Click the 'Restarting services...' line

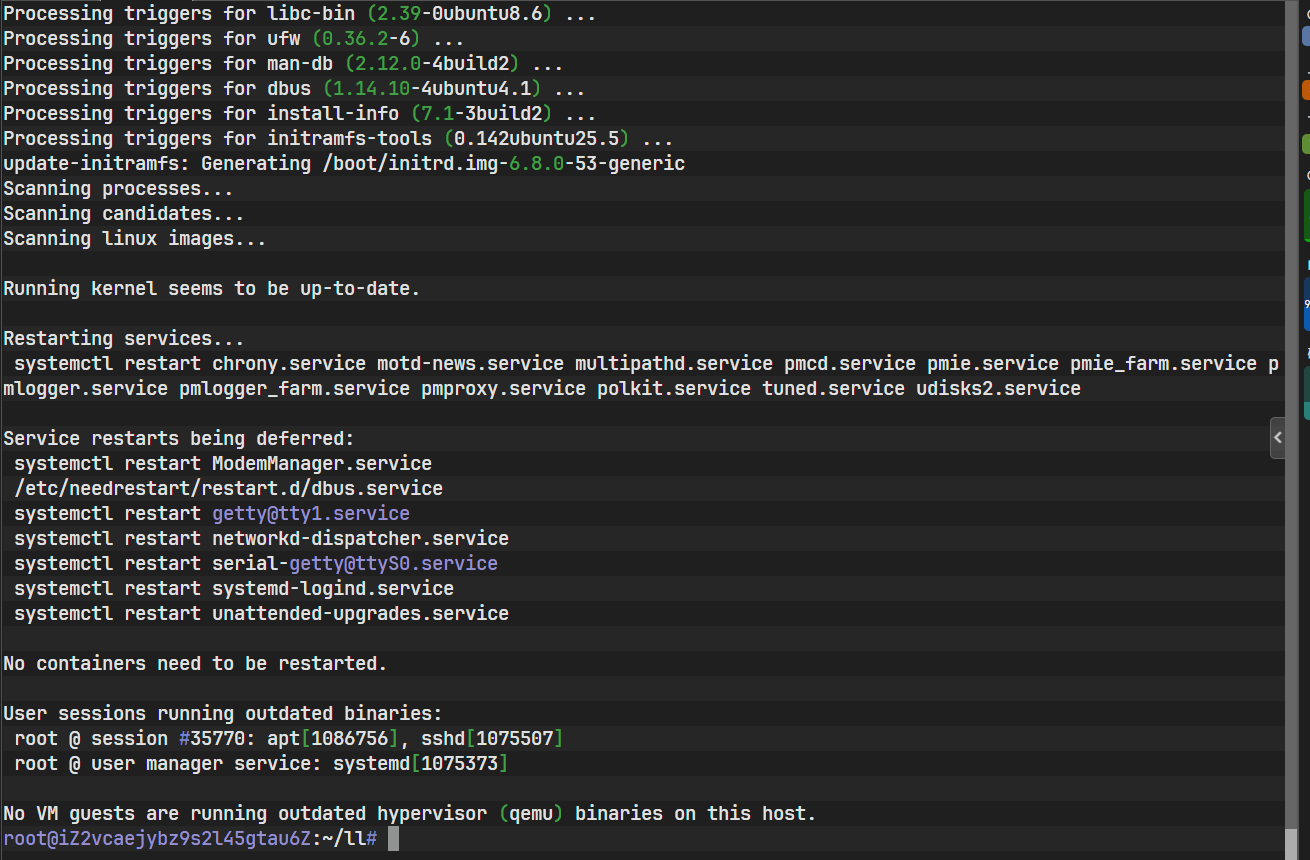coord(123,339)
